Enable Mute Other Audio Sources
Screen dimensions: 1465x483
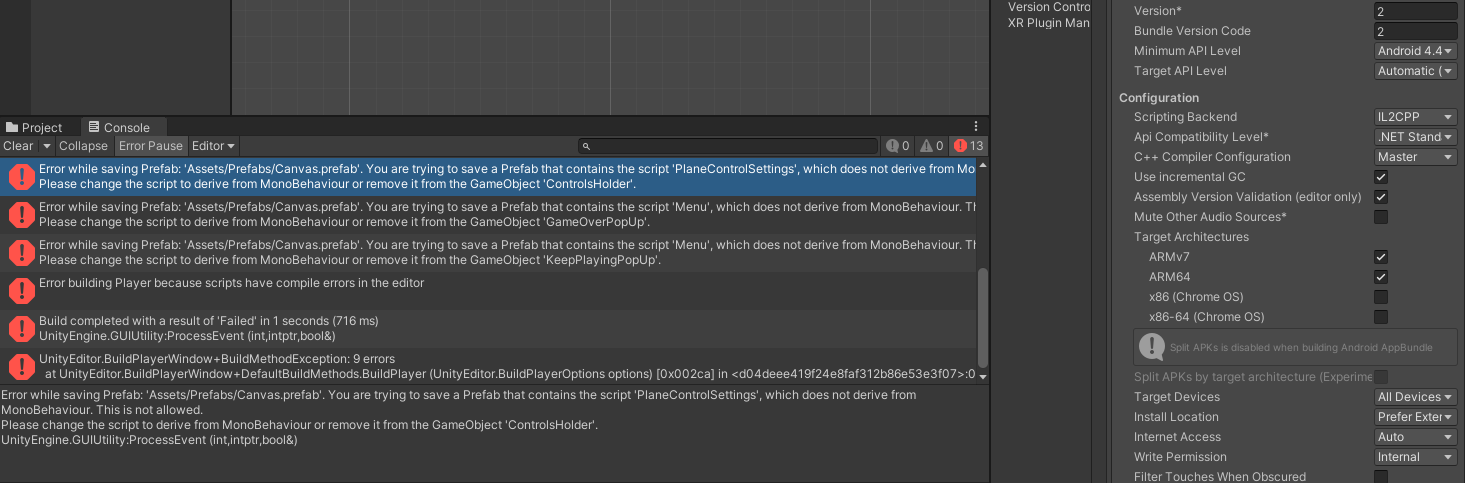1381,217
